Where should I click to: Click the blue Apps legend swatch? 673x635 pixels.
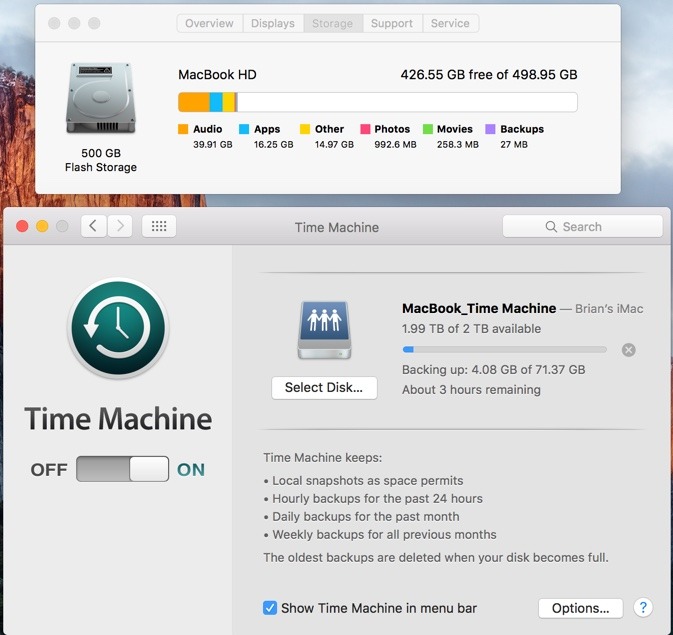click(244, 129)
